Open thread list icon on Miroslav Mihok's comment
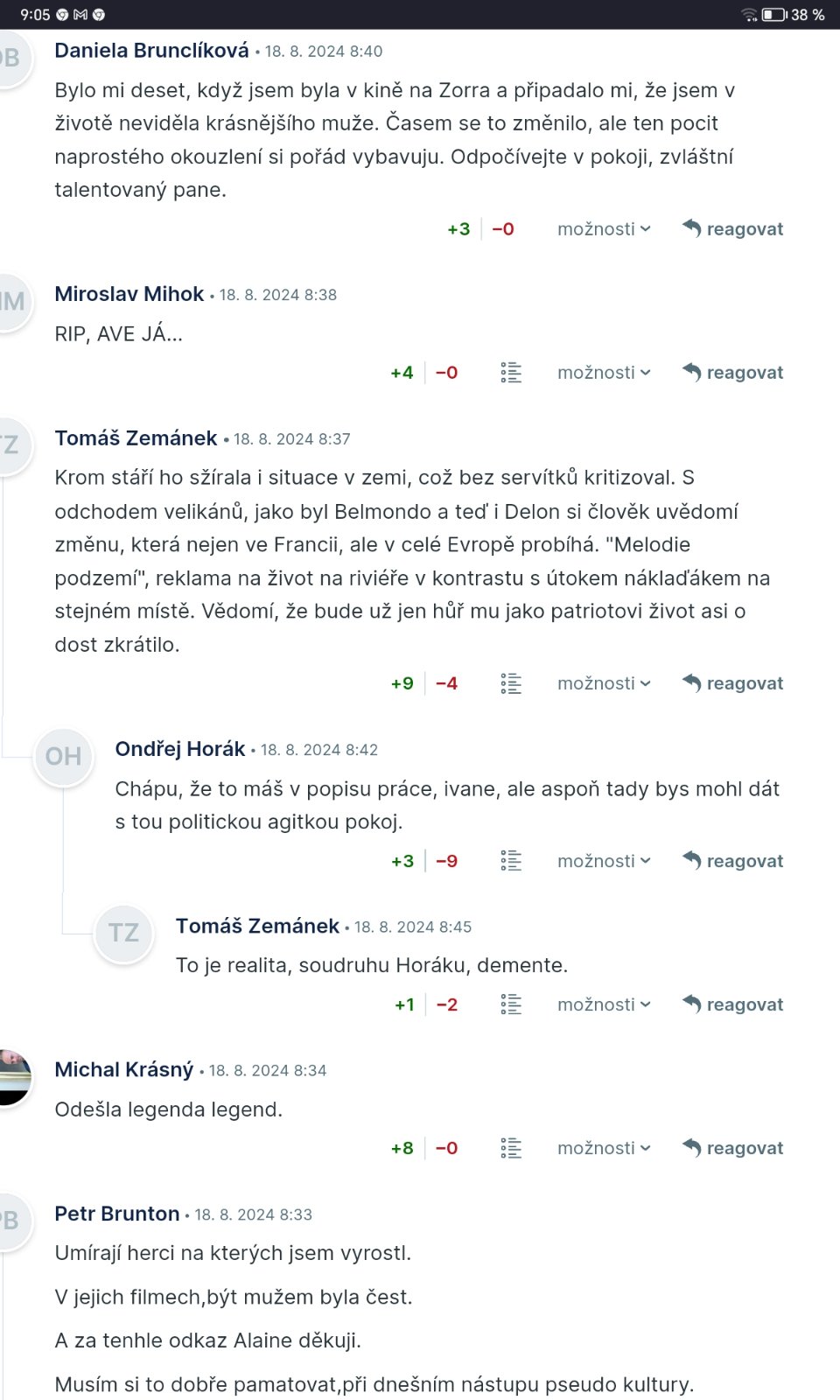 (x=511, y=373)
